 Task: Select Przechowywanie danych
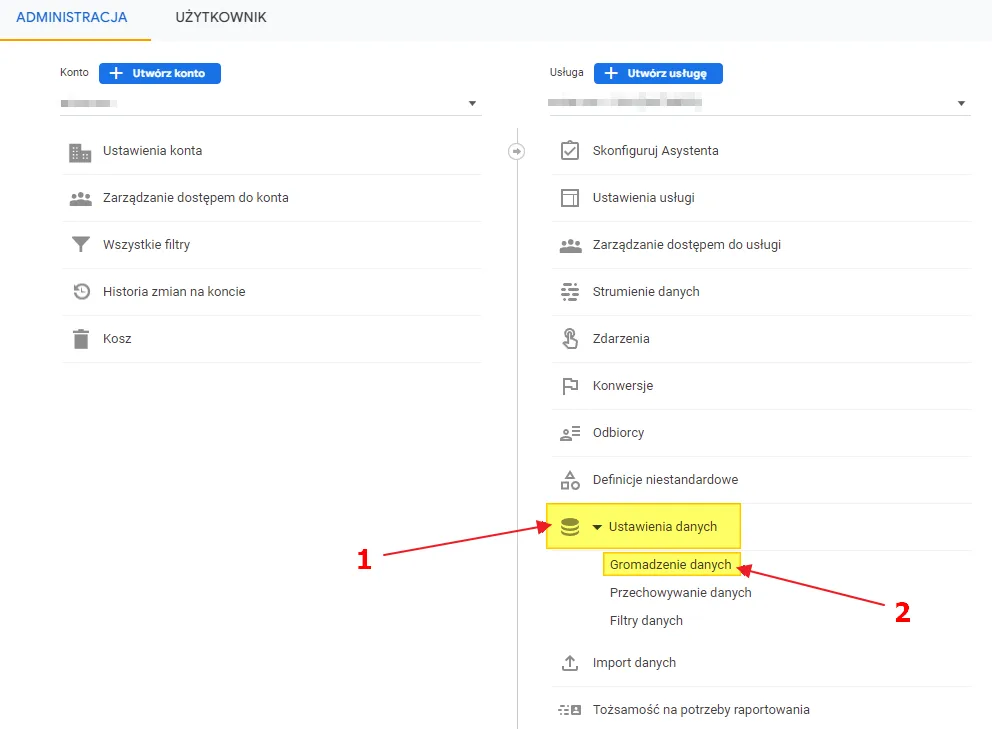click(681, 592)
